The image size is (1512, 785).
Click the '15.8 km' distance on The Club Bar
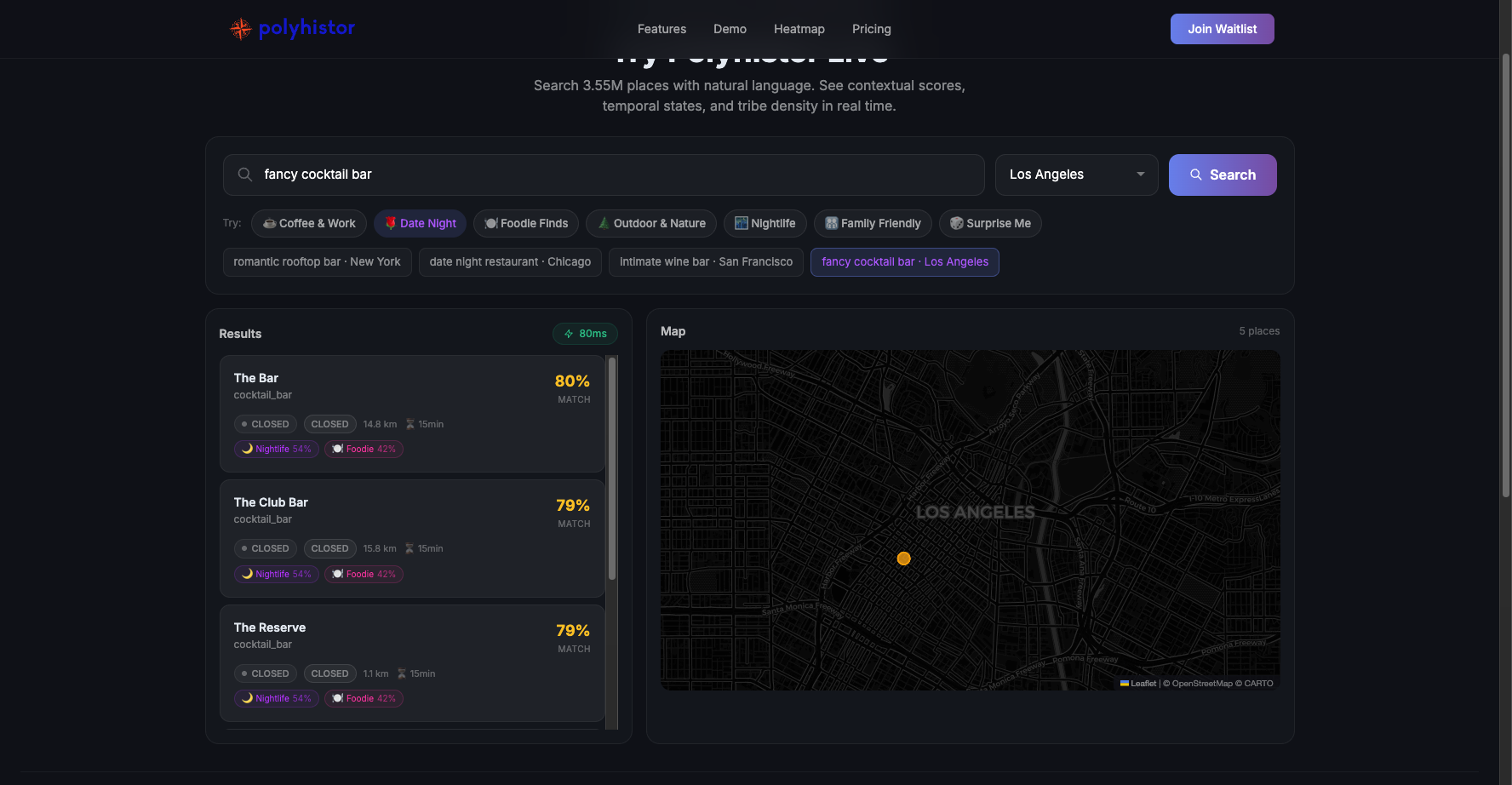tap(380, 548)
